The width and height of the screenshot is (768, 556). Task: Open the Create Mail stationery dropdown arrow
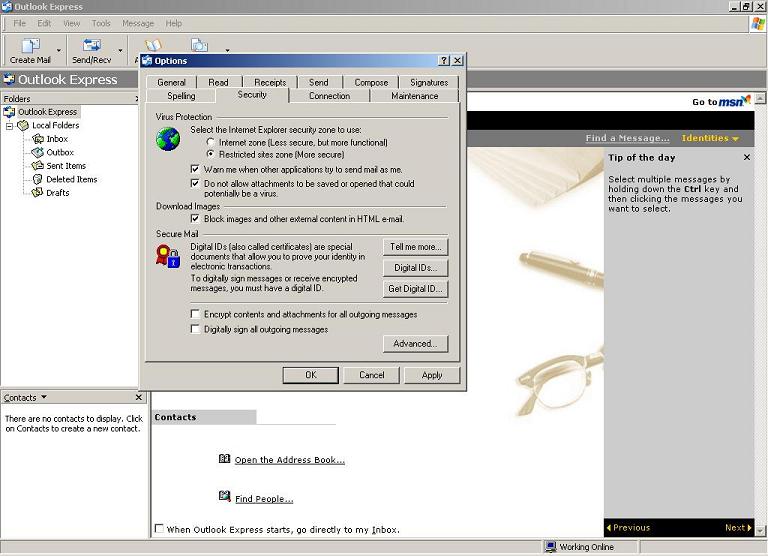tap(59, 50)
